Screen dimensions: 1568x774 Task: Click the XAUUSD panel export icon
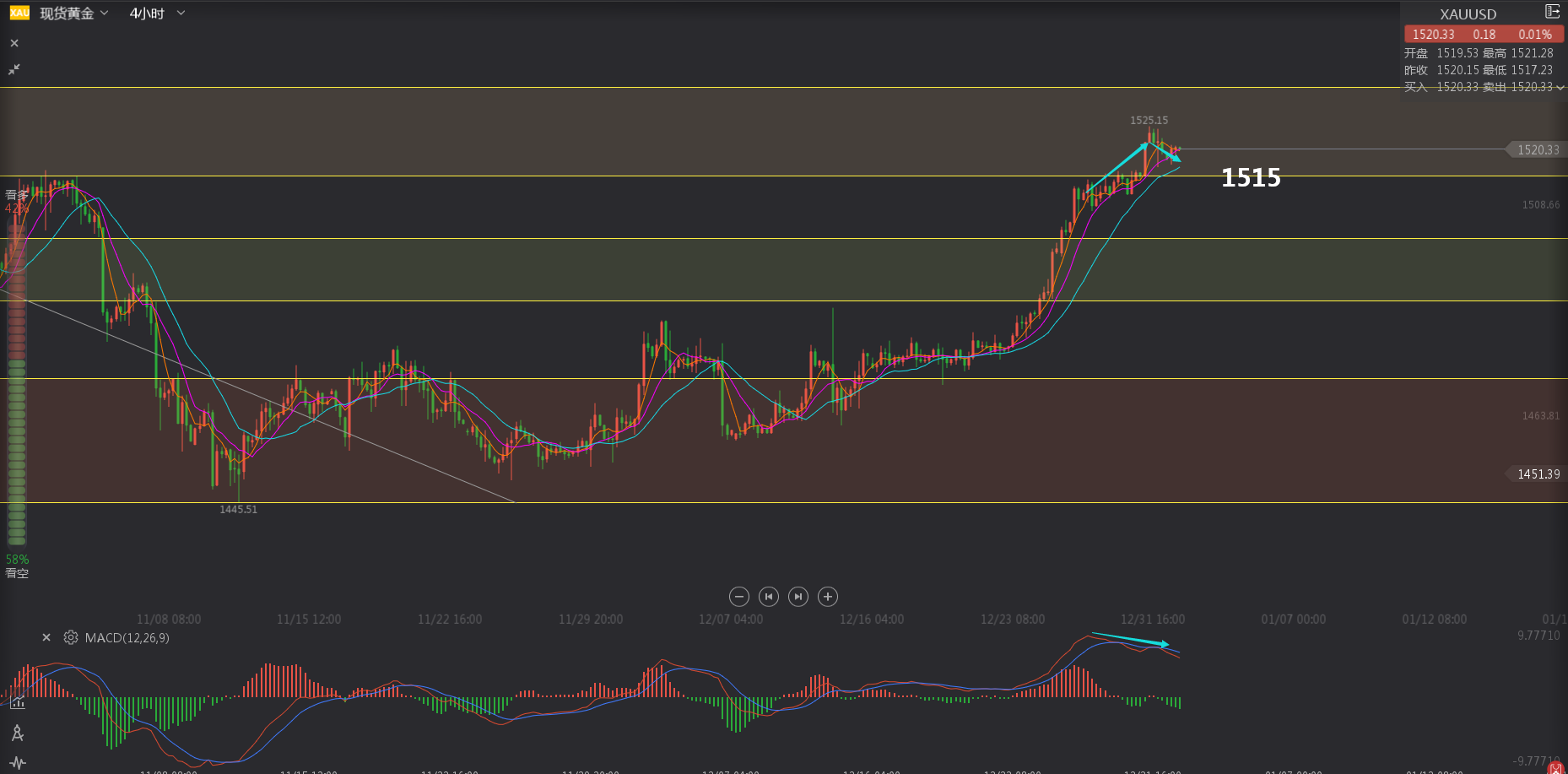1551,12
